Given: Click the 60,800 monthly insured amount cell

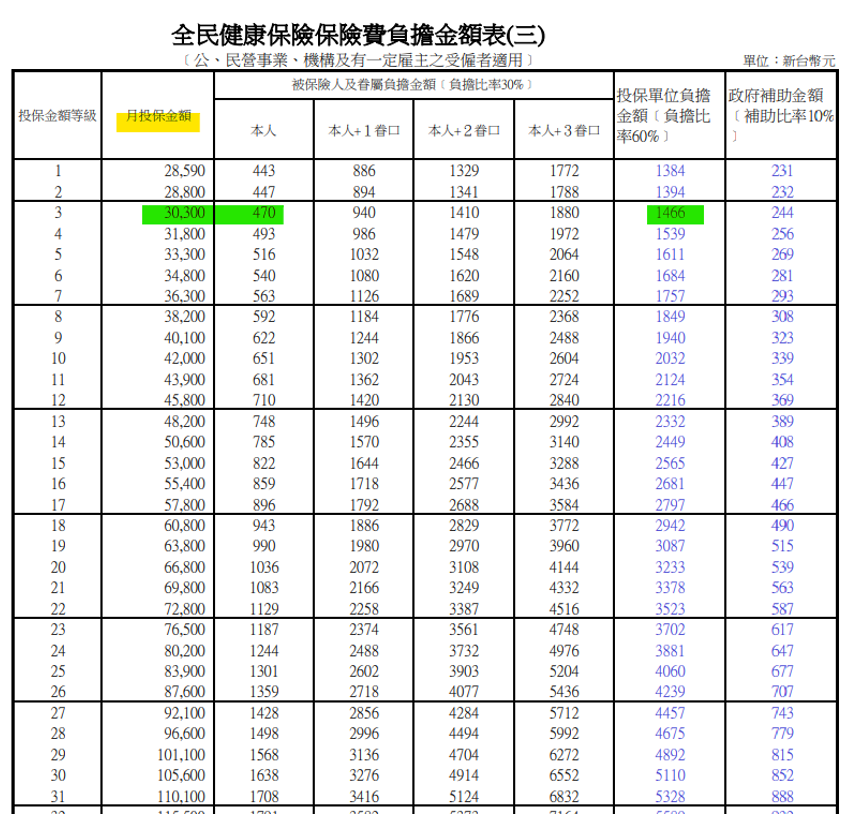Looking at the screenshot, I should point(184,525).
